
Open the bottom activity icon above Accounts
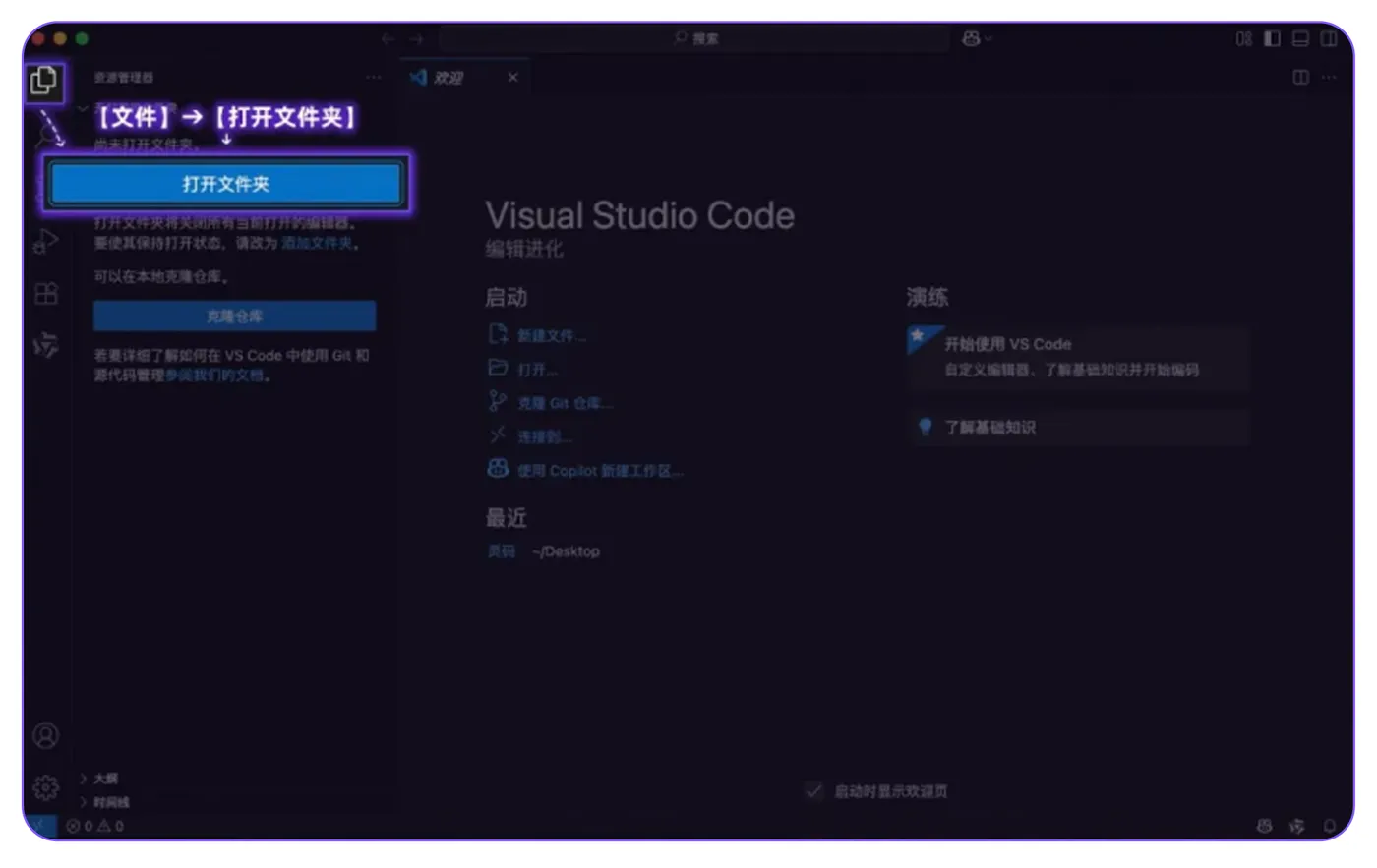click(x=46, y=345)
